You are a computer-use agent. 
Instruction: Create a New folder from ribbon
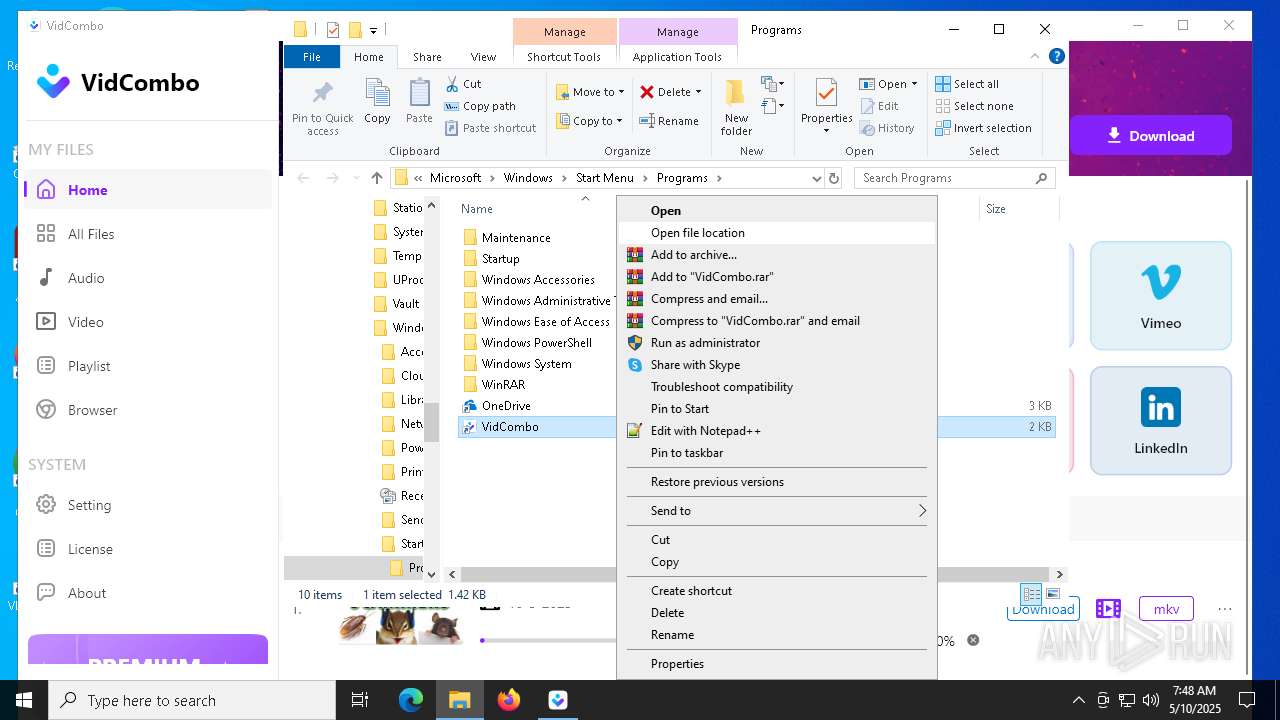[x=736, y=107]
